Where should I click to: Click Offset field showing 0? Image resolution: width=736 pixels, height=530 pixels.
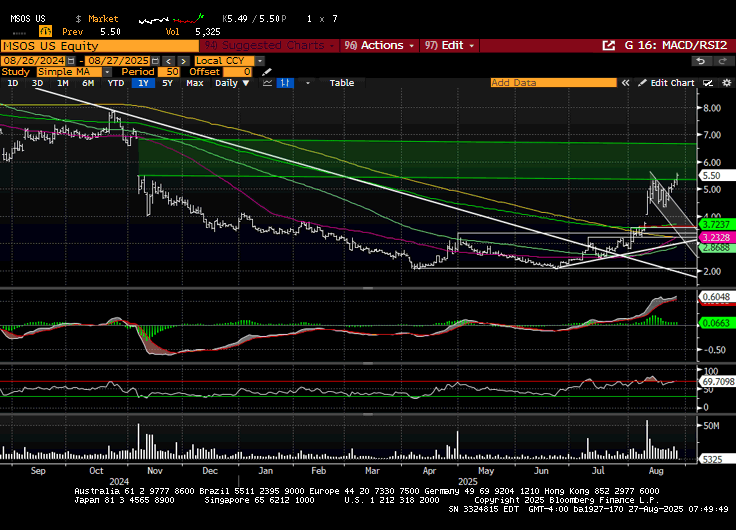tap(237, 72)
